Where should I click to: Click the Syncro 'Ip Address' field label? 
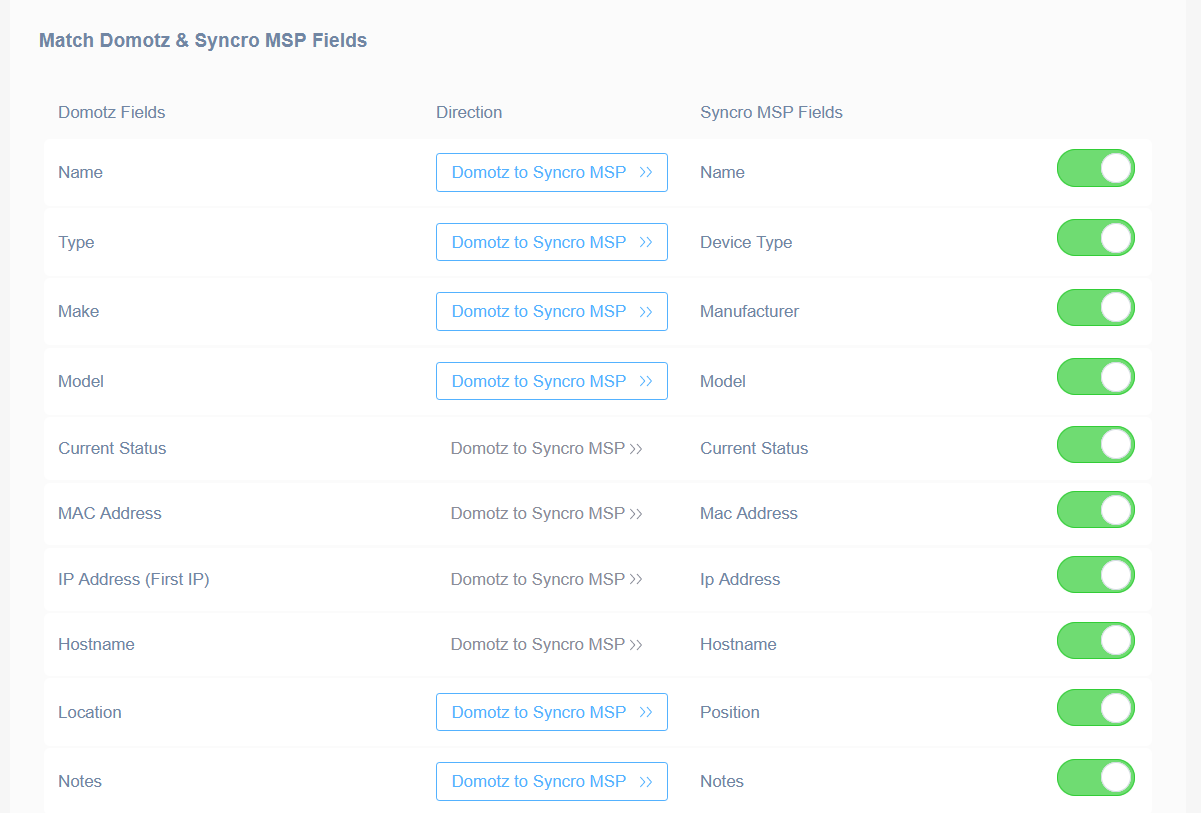click(740, 579)
